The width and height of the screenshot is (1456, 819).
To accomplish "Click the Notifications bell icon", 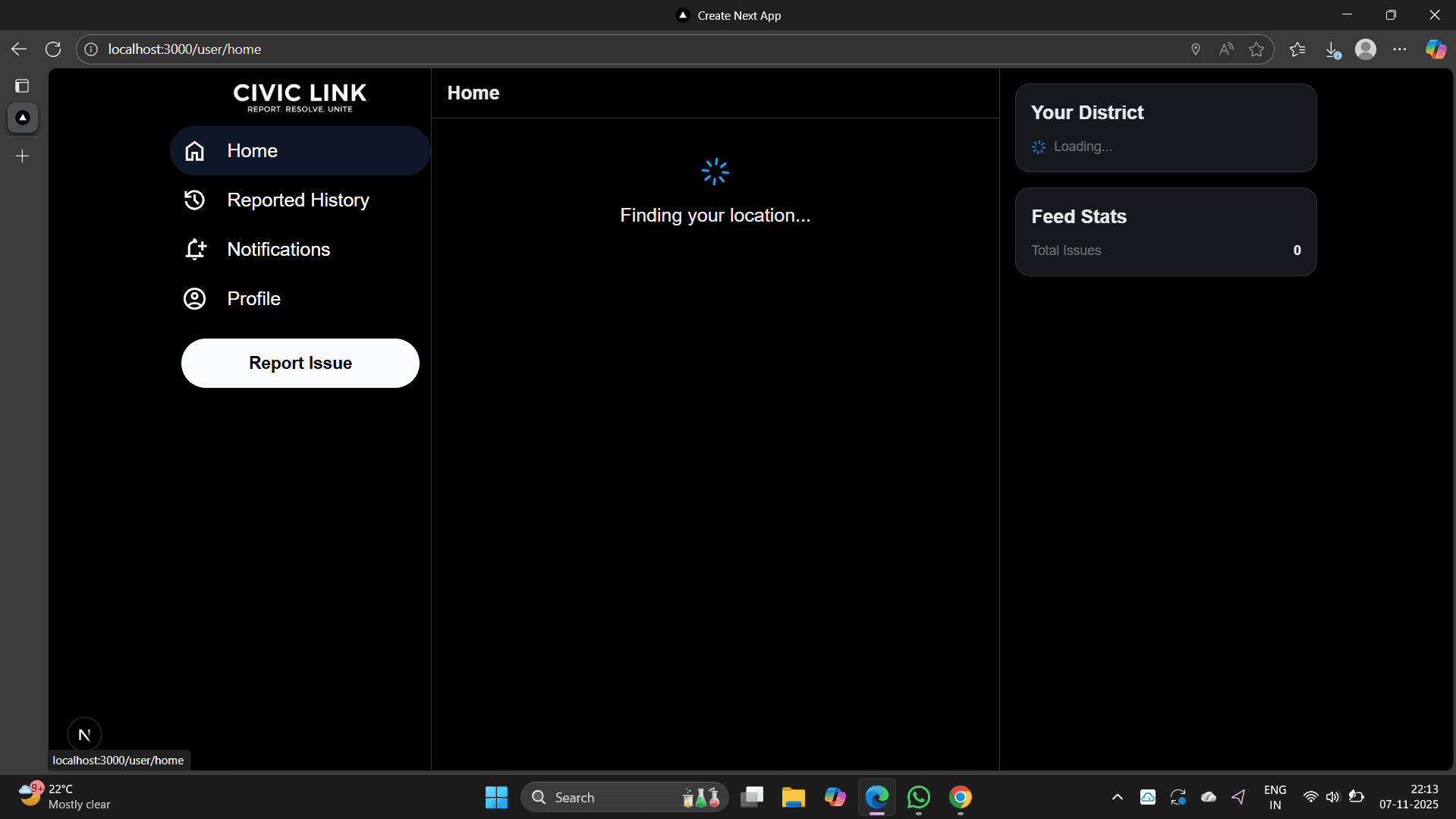I will pyautogui.click(x=194, y=249).
